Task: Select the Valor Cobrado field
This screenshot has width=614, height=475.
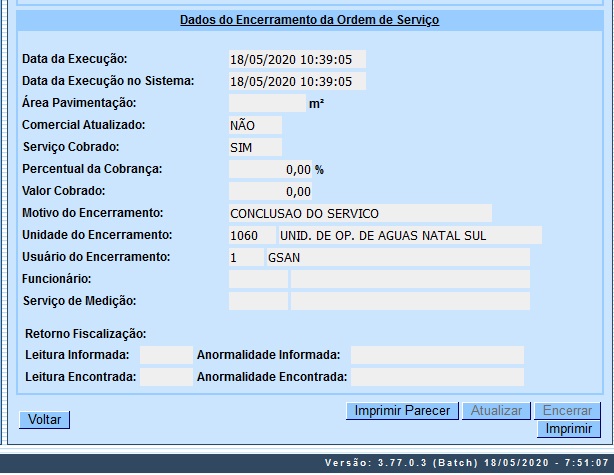Action: pos(270,191)
